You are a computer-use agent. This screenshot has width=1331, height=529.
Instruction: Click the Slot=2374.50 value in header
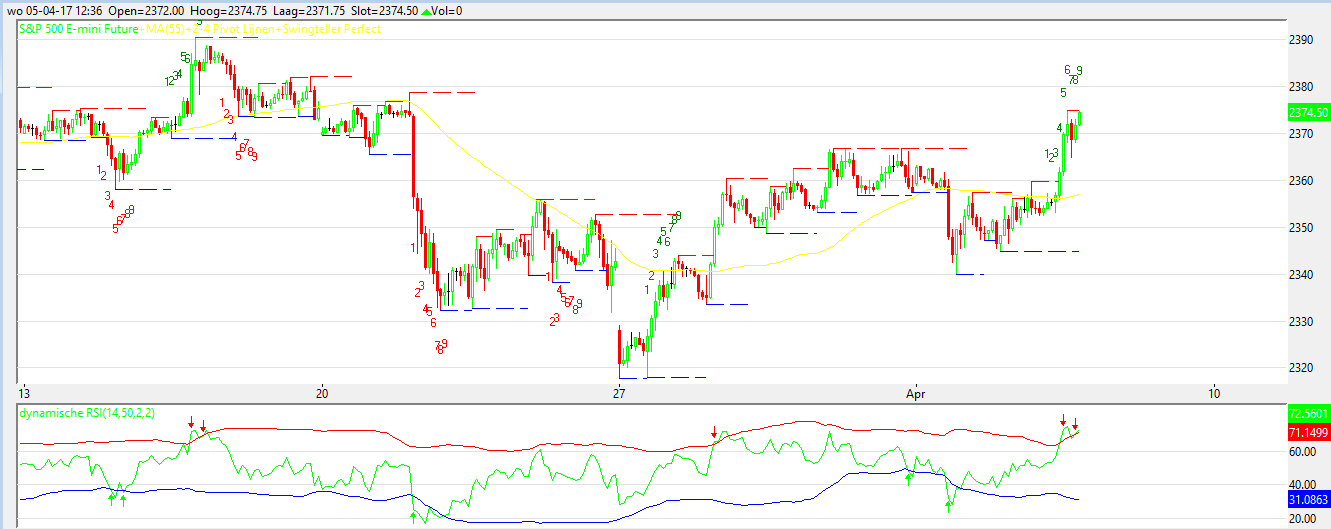click(x=386, y=10)
